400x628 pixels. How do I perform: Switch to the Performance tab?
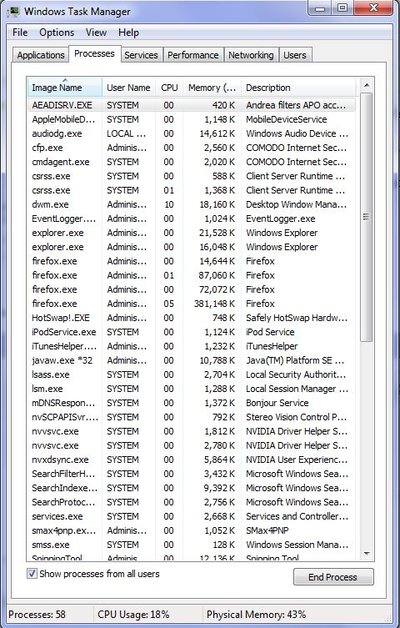[x=193, y=55]
